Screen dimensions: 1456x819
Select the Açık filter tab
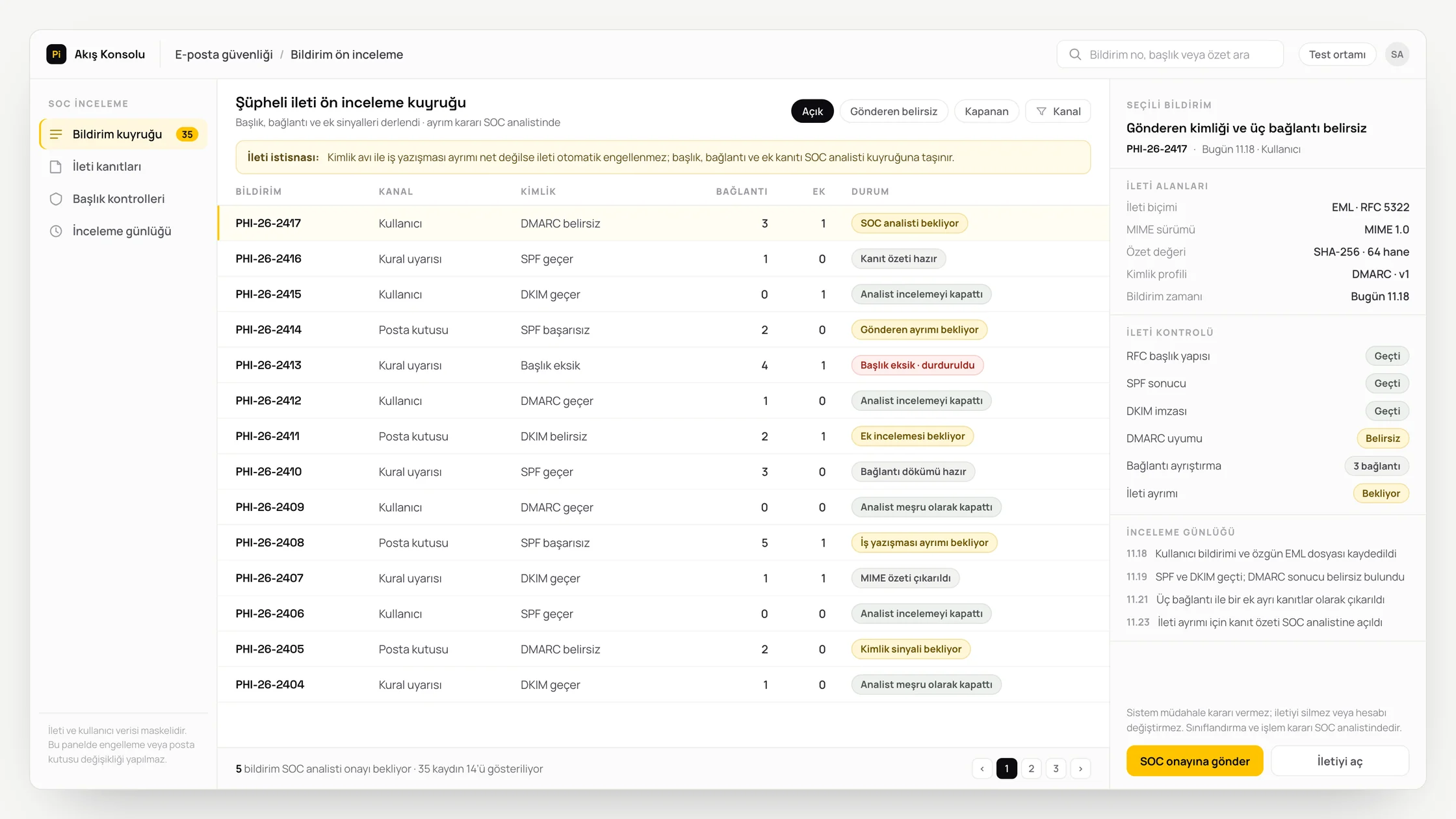(x=812, y=112)
